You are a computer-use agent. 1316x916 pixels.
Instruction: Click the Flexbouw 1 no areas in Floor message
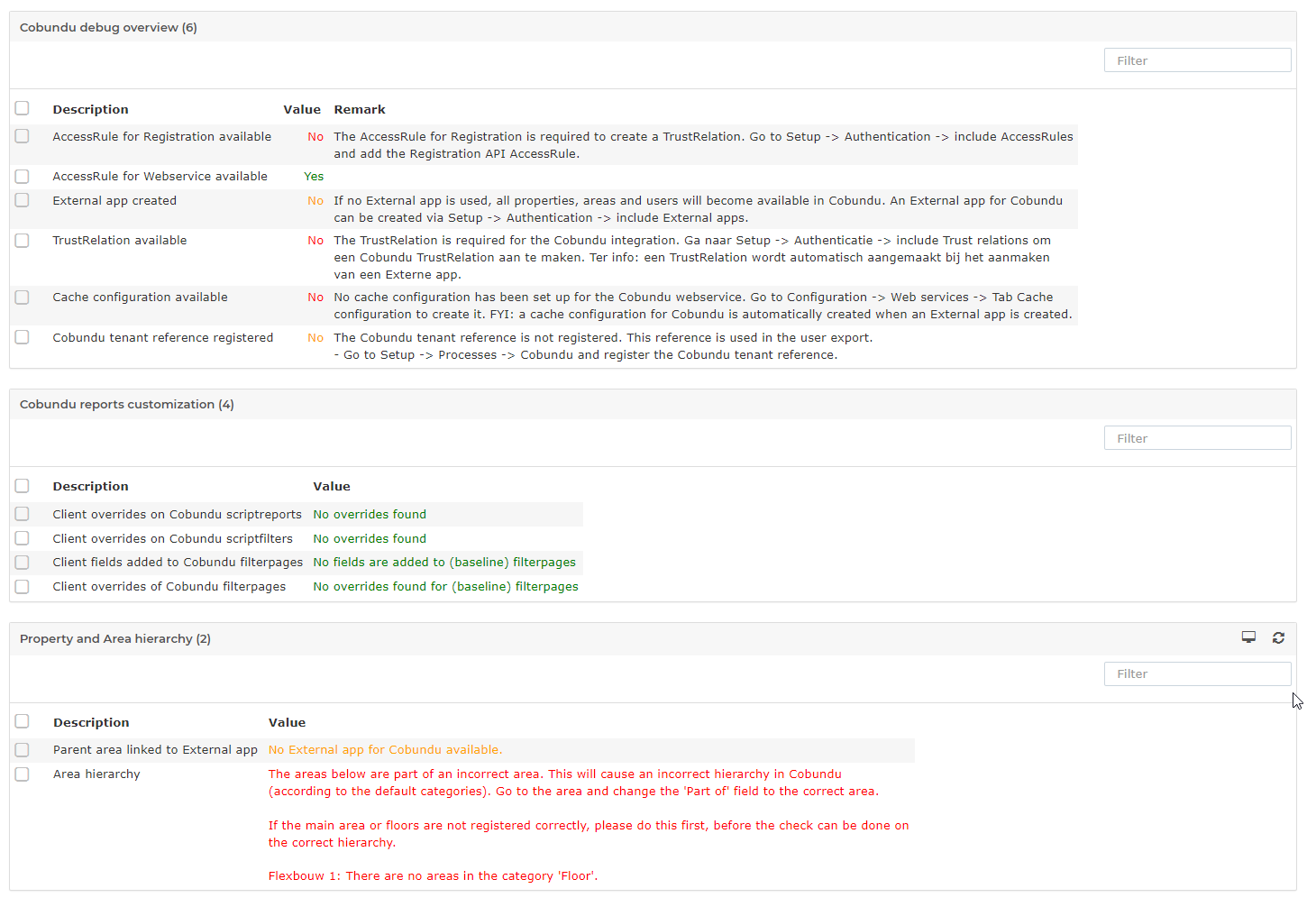tap(433, 875)
